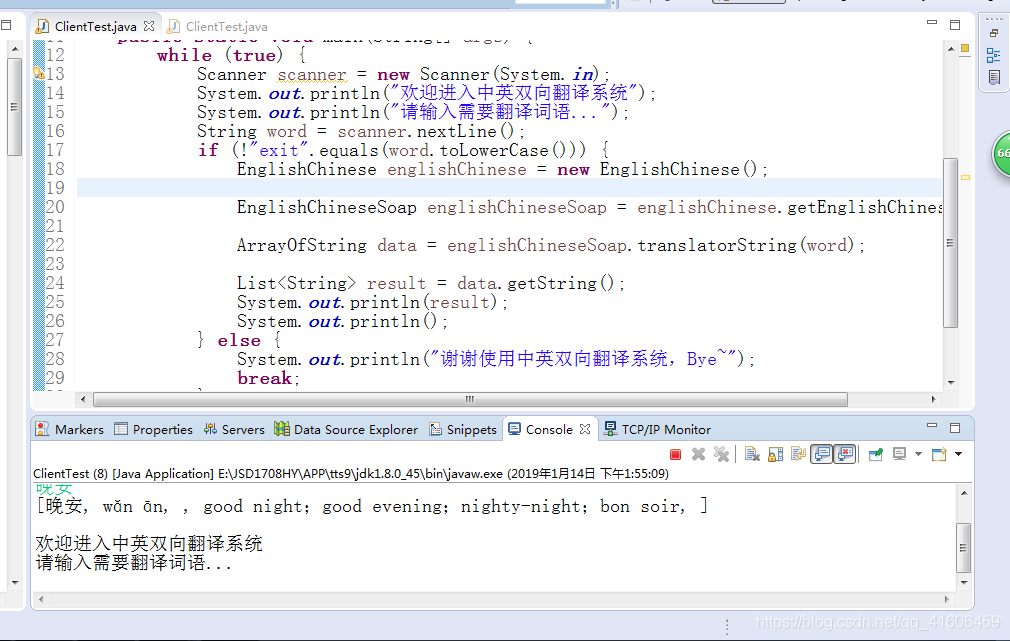Click the warning marker on line 13
1010x641 pixels.
coord(39,73)
